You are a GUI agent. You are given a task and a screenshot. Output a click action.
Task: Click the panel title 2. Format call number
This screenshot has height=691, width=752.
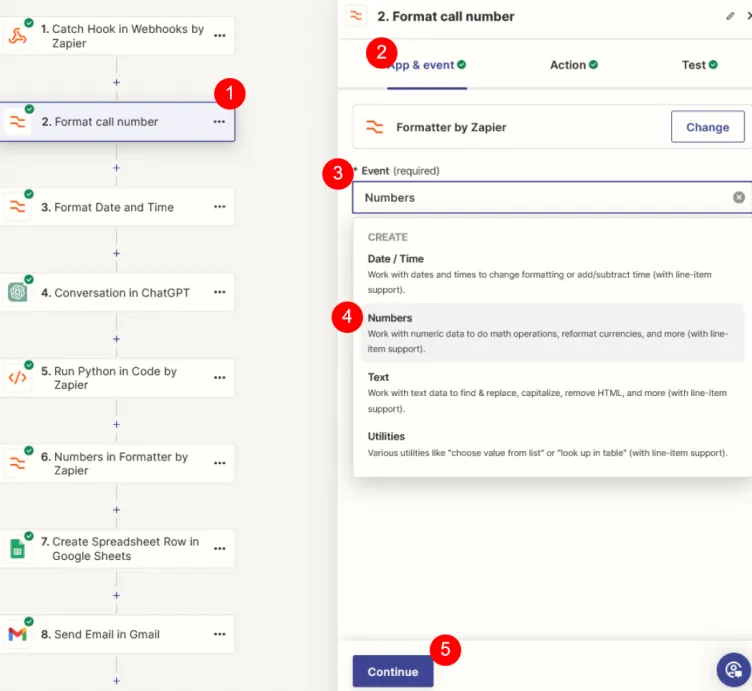pos(446,16)
